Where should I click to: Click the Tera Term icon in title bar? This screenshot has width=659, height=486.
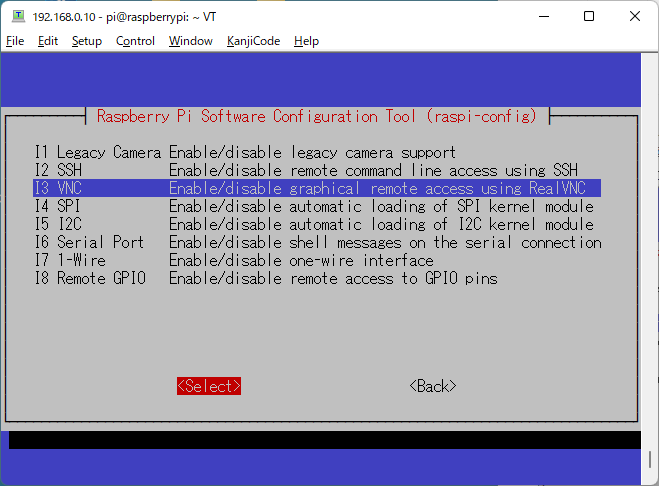coord(17,16)
